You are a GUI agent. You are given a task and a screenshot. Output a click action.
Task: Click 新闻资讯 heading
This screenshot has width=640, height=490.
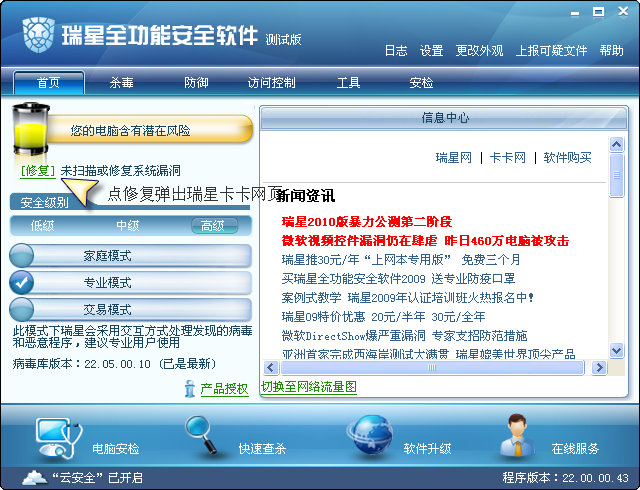306,196
